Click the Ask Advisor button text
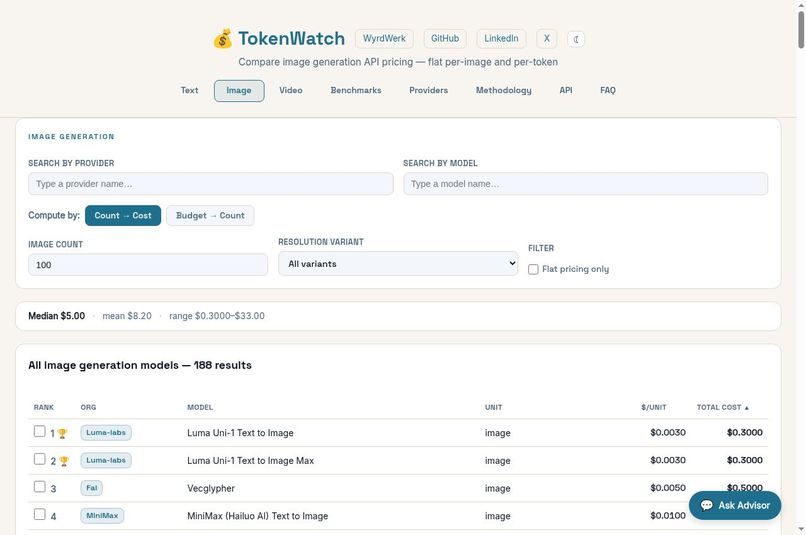 coord(744,505)
